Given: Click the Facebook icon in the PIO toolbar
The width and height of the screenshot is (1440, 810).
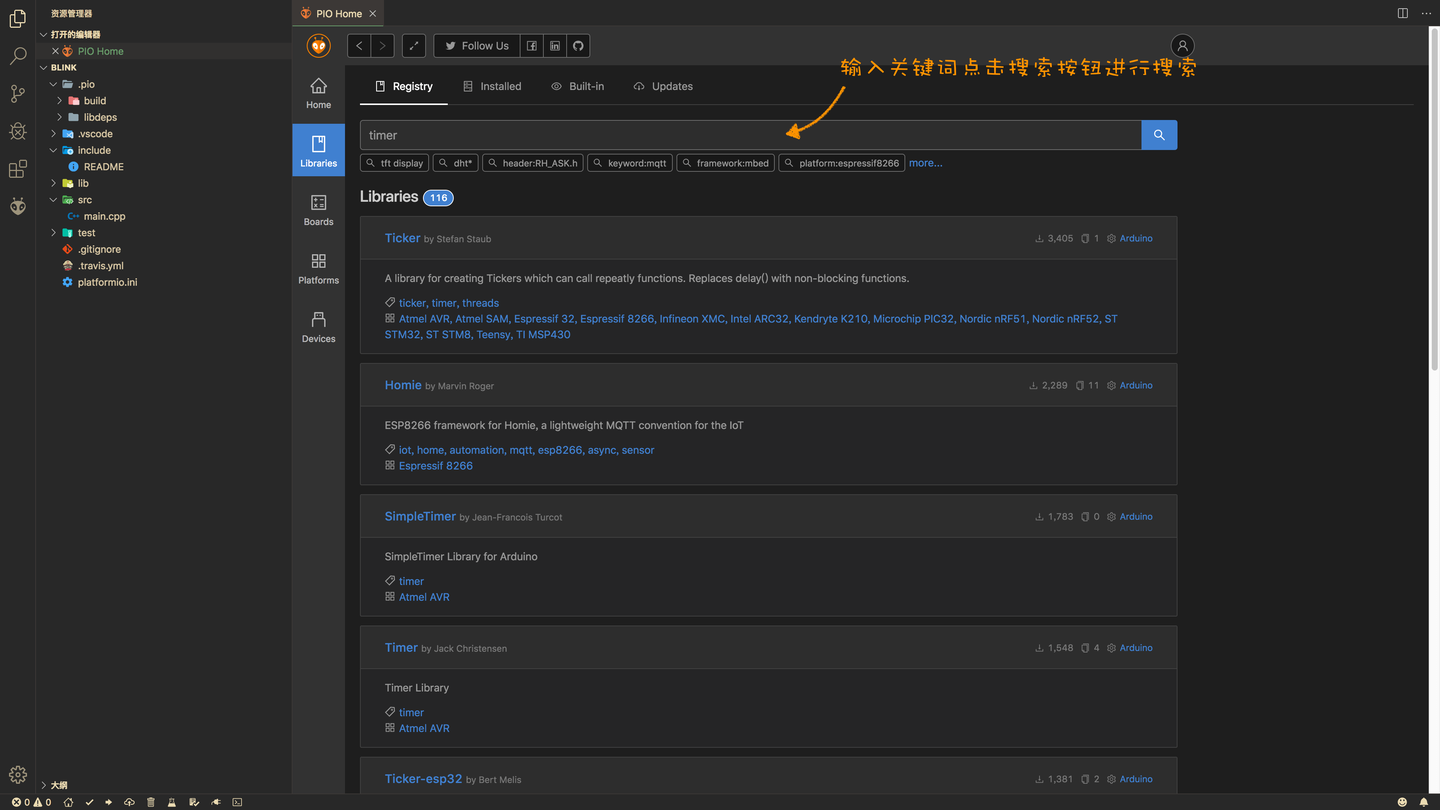Looking at the screenshot, I should 532,45.
